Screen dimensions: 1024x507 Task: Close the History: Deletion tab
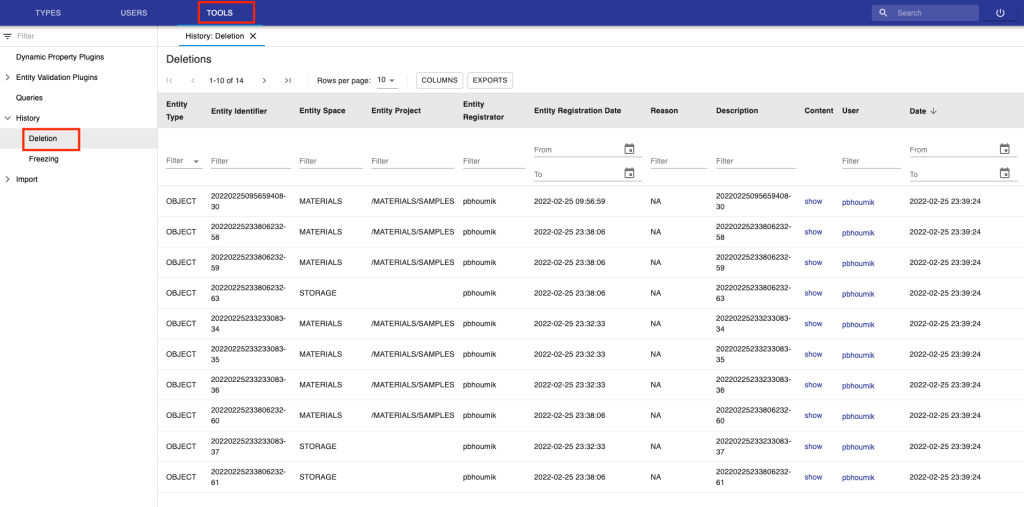point(253,36)
